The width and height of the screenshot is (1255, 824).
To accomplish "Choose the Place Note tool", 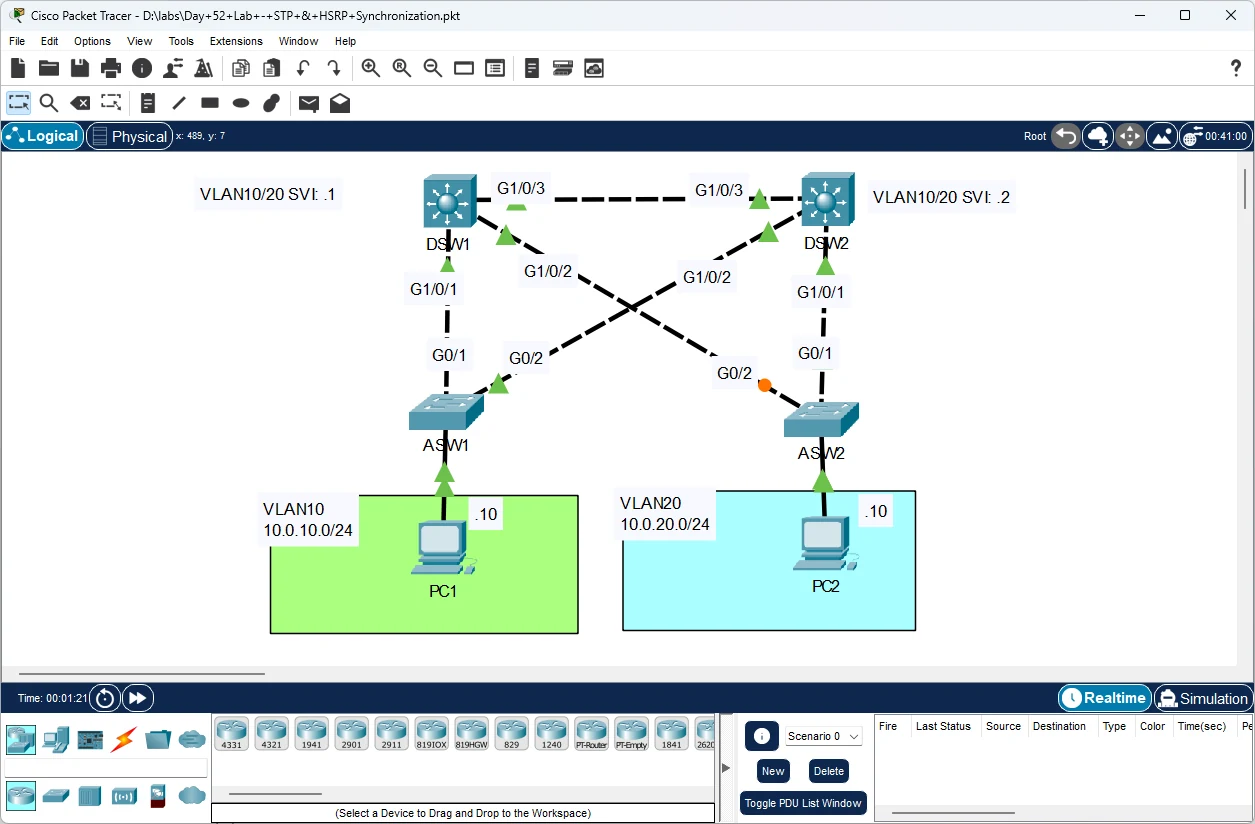I will pos(148,103).
